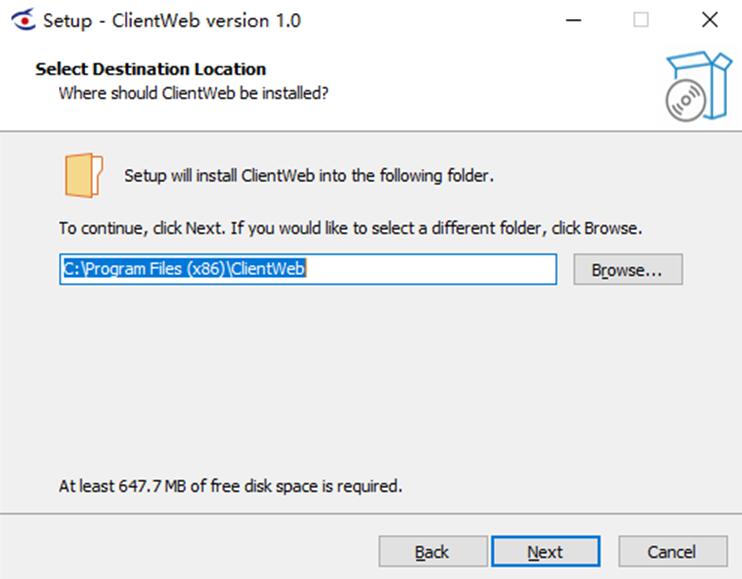Click the 'To continue, click Next' instruction text

click(351, 228)
